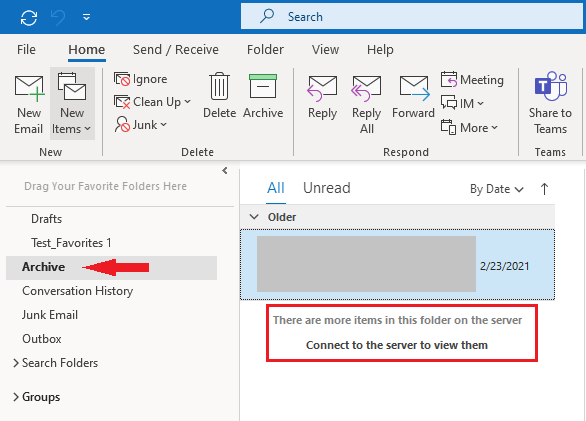
Task: Show the All messages filter
Action: click(x=276, y=188)
